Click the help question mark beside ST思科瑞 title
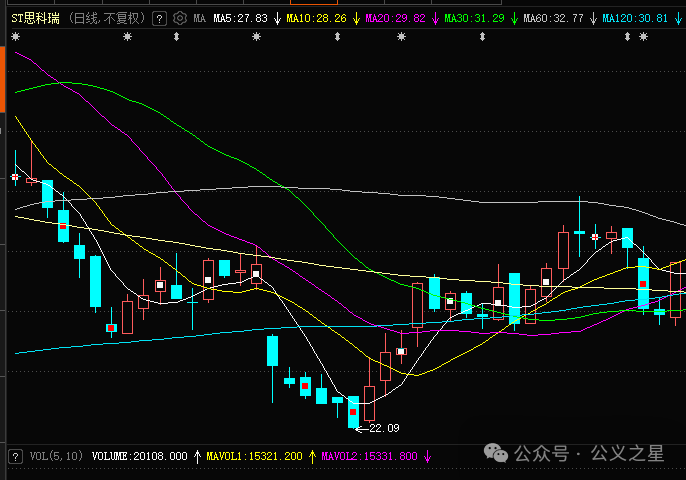This screenshot has height=480, width=686. click(x=159, y=18)
